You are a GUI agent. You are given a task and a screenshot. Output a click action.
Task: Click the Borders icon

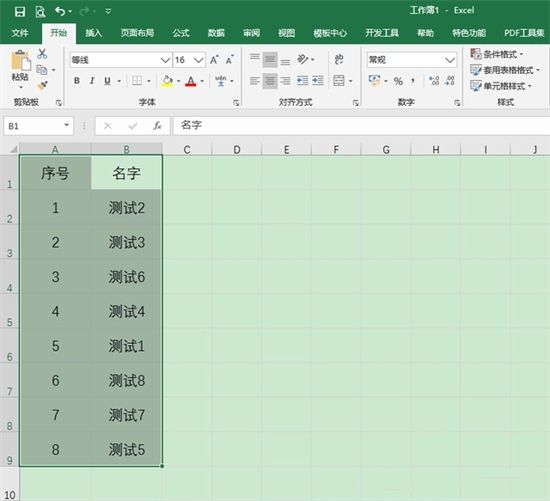pos(137,81)
